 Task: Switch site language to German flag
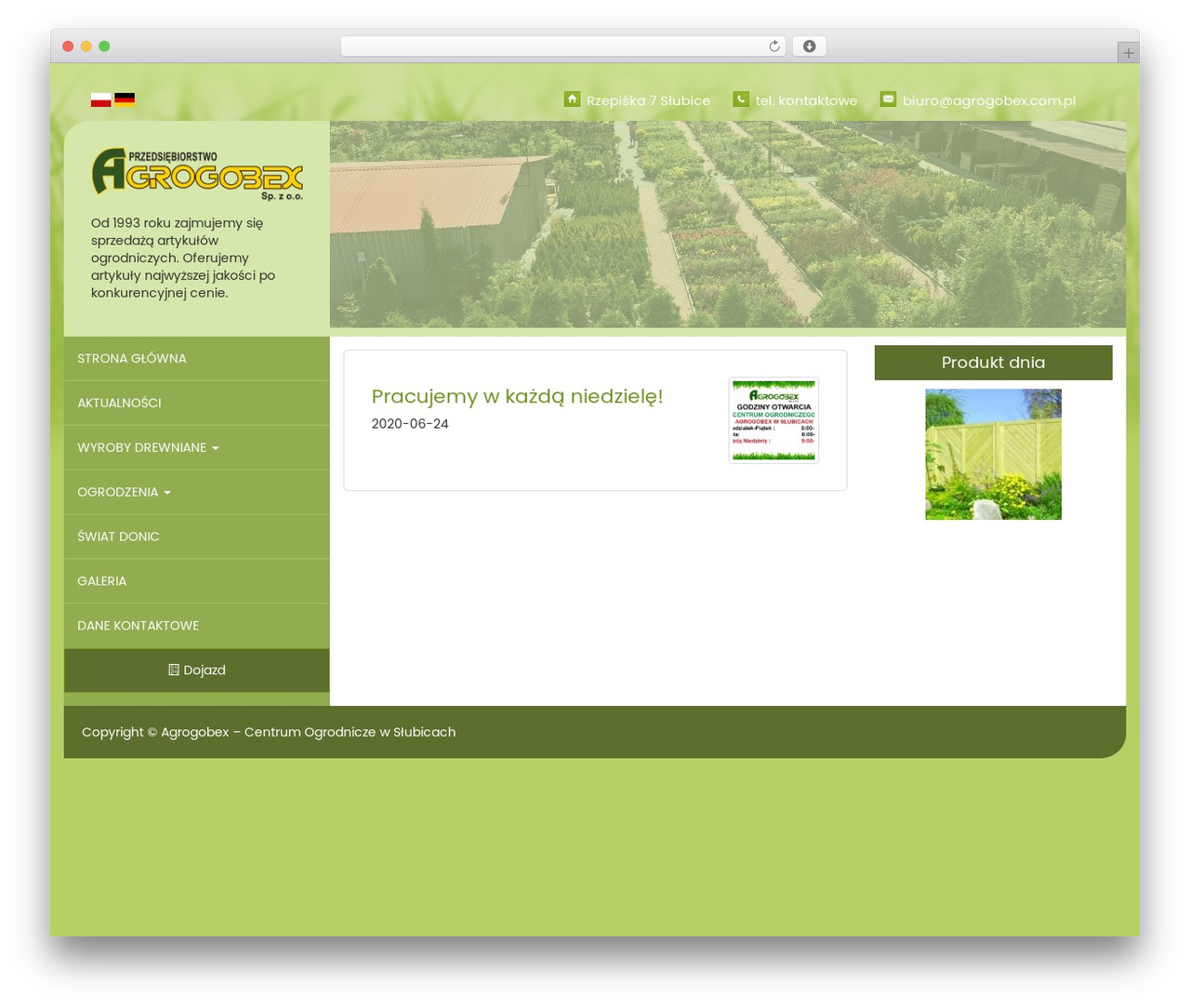[x=125, y=100]
